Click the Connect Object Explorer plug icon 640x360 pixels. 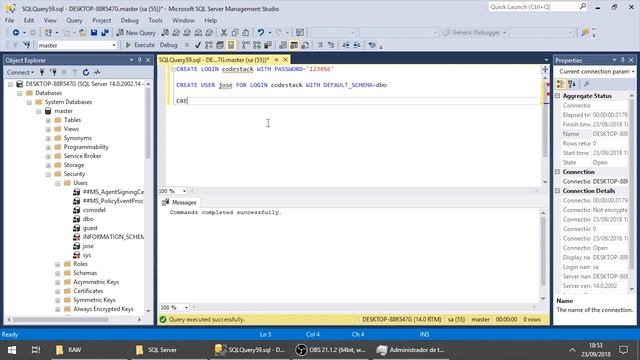click(x=42, y=72)
